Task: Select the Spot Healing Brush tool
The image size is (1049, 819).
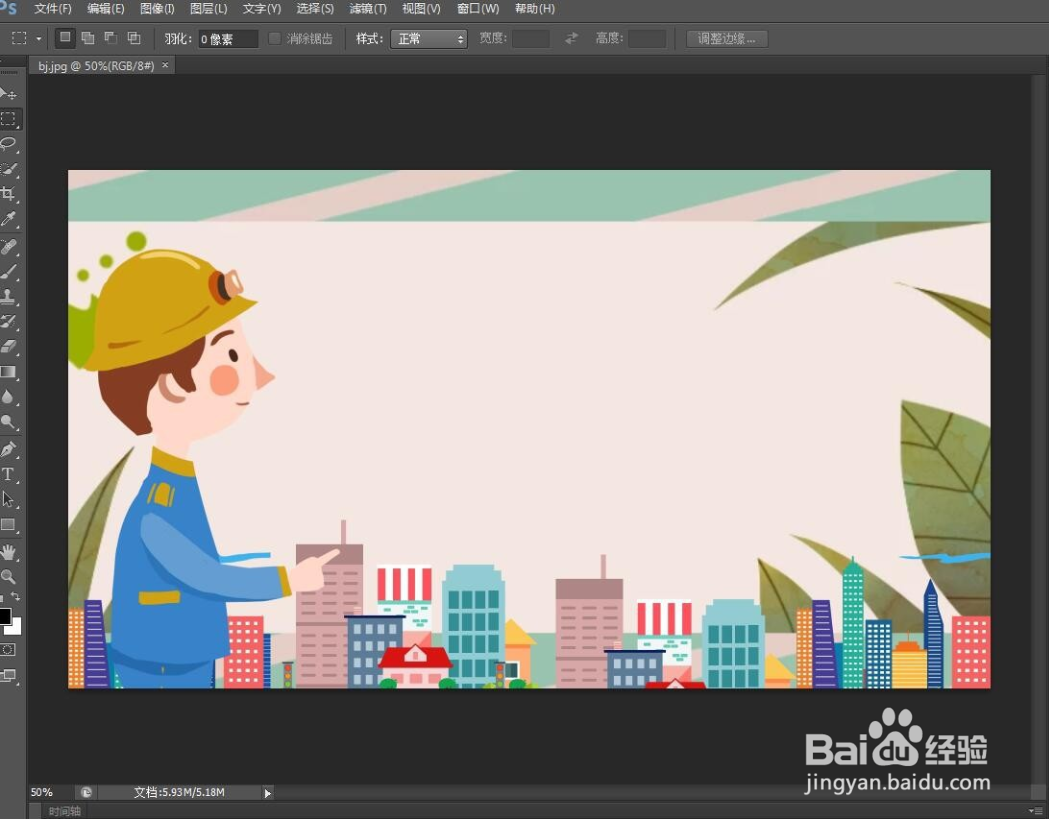Action: coord(9,247)
